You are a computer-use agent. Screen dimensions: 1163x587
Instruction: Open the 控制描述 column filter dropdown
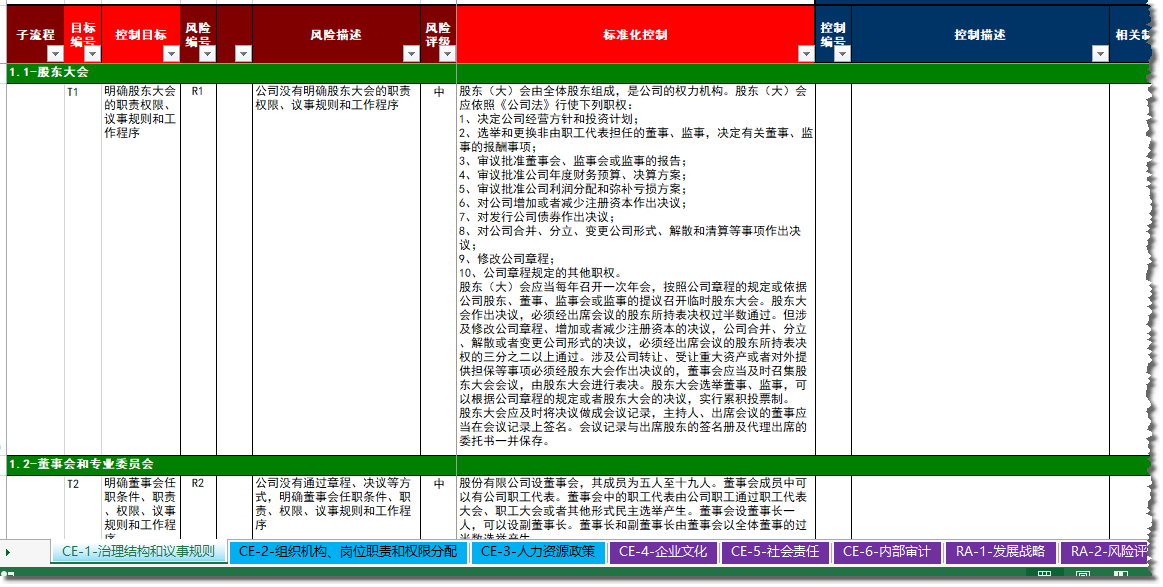pos(1100,54)
